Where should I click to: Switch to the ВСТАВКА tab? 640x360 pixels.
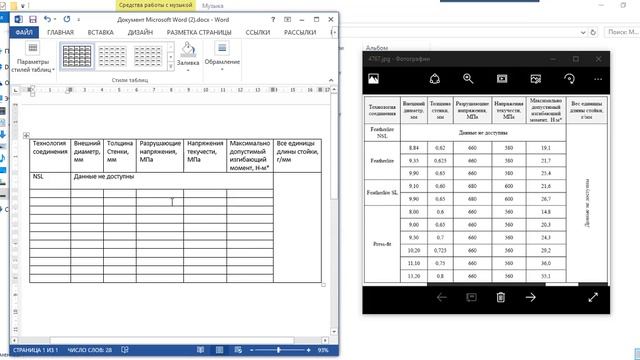coord(100,32)
